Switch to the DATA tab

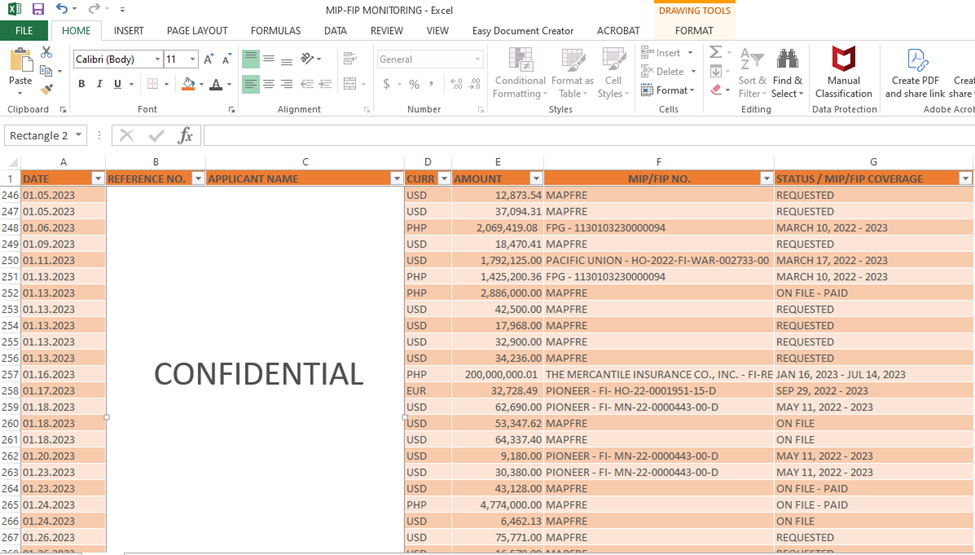335,30
